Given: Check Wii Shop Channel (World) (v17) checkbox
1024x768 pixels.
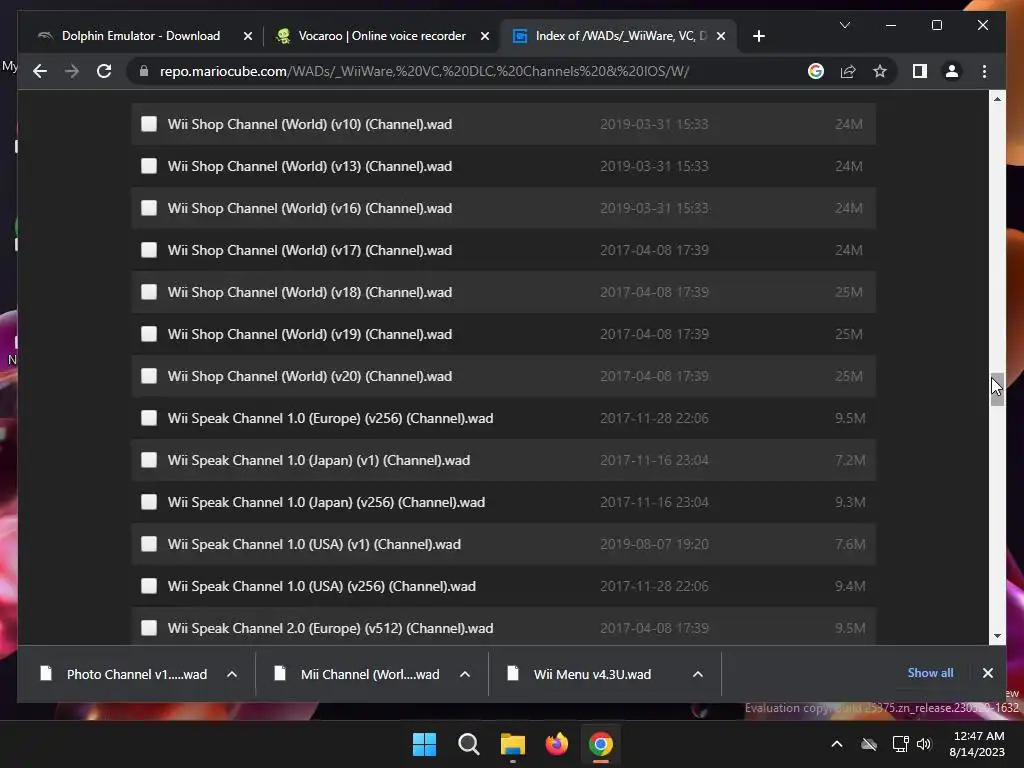Looking at the screenshot, I should tap(149, 250).
